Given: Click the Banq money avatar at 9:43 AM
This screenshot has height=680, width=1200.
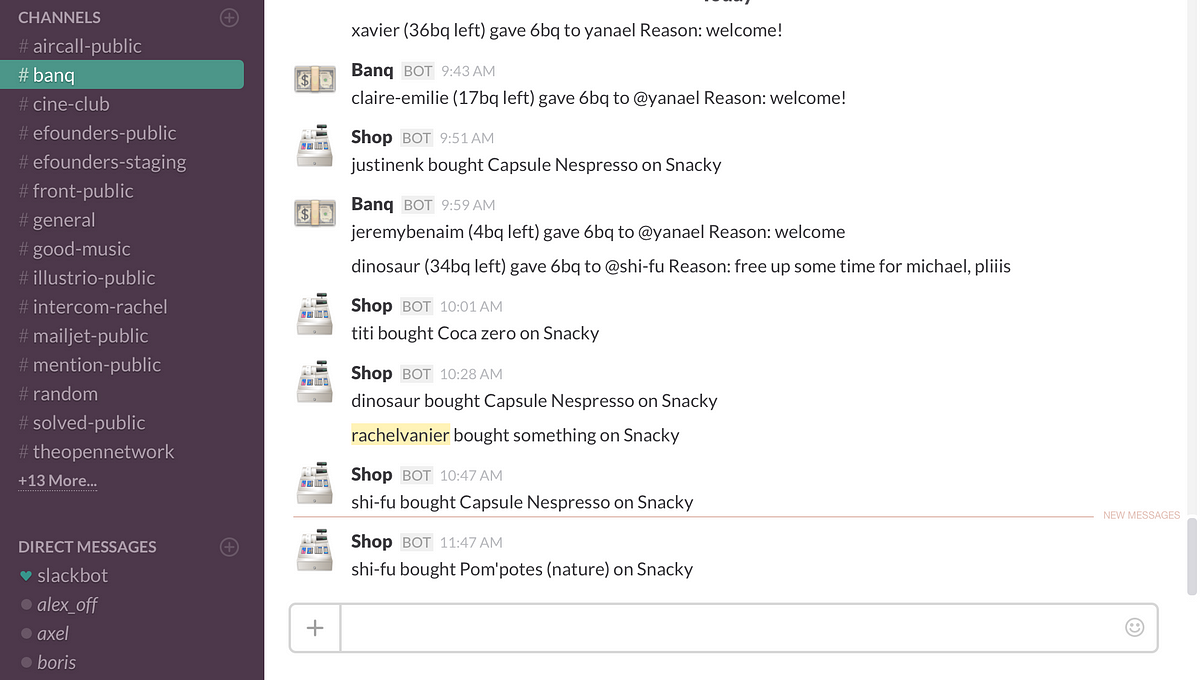Looking at the screenshot, I should pos(315,80).
